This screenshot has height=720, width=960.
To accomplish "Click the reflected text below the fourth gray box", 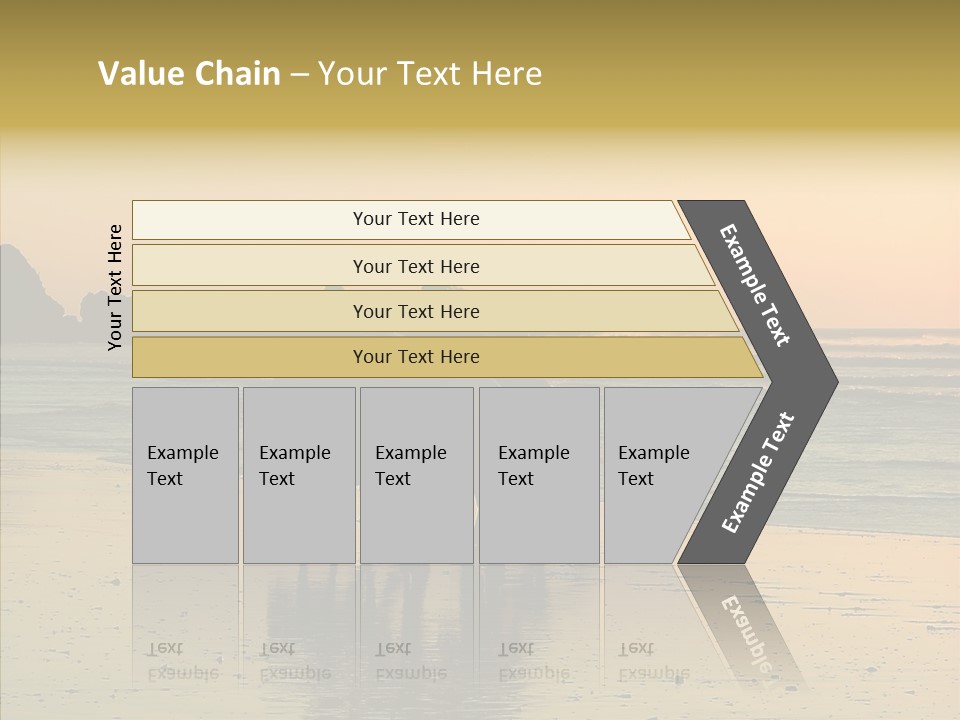I will [x=533, y=662].
